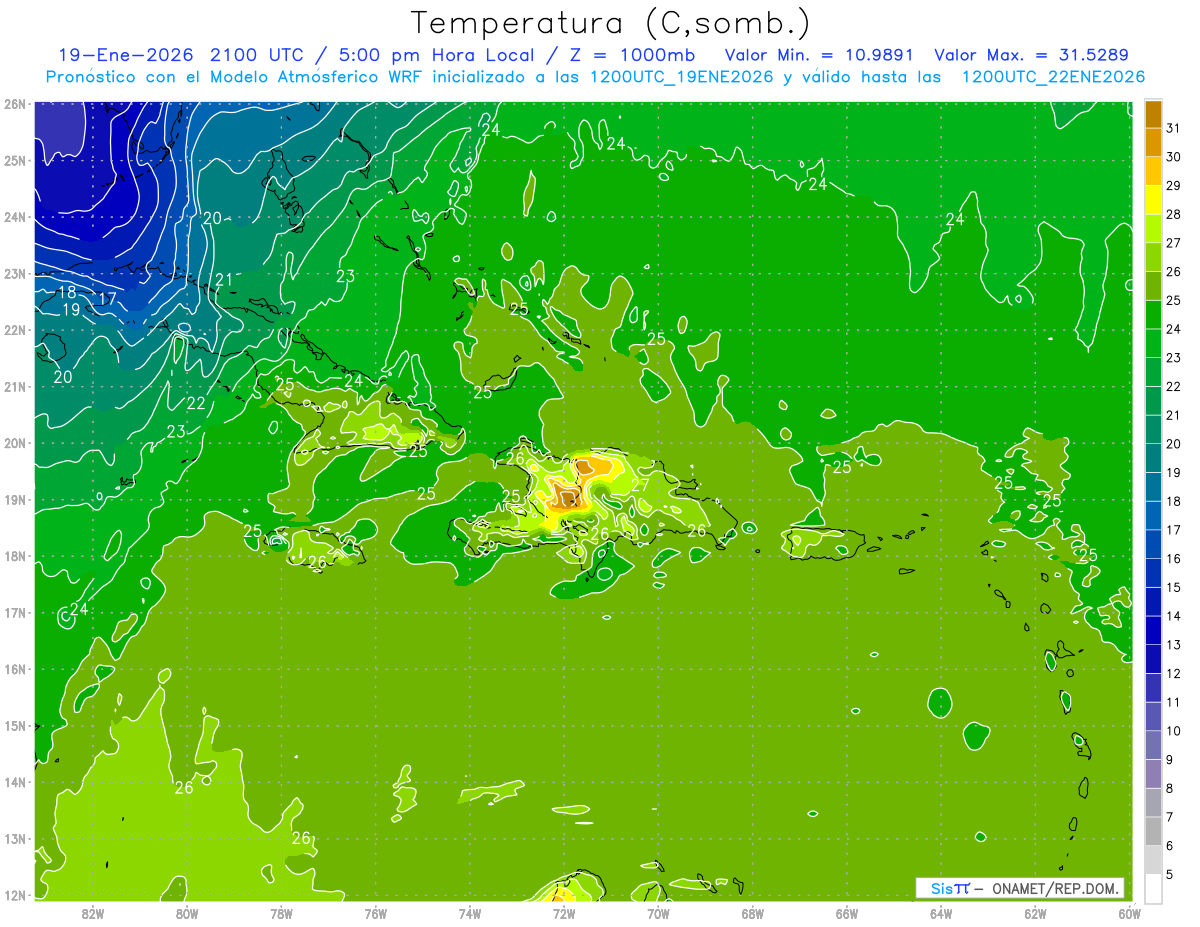The height and width of the screenshot is (927, 1200).
Task: Click the 60W longitude axis label
Action: (x=1129, y=913)
